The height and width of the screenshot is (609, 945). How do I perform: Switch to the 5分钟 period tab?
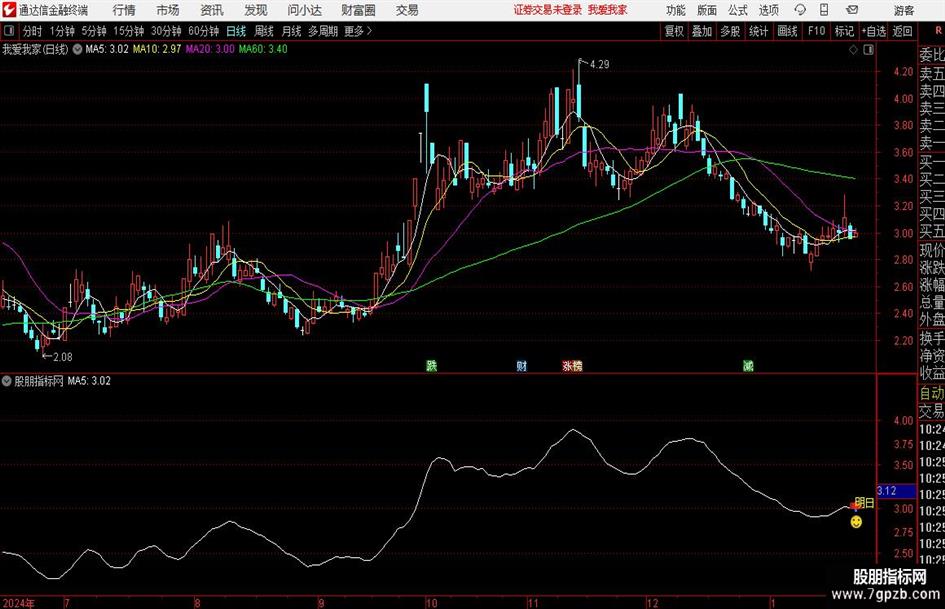(94, 31)
